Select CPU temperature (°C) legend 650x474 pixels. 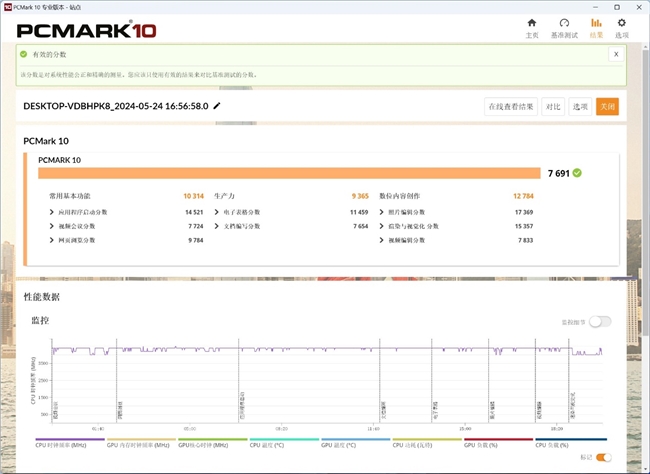[284, 443]
